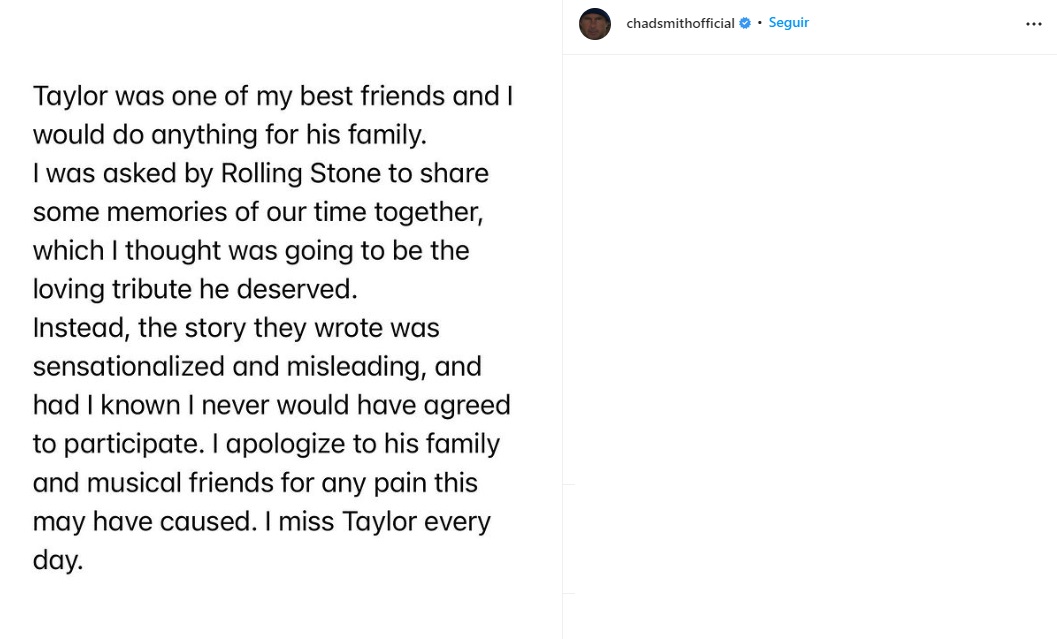Screen dimensions: 1057x639
Task: Click the phrase "I miss Taylor every"
Action: pos(377,521)
